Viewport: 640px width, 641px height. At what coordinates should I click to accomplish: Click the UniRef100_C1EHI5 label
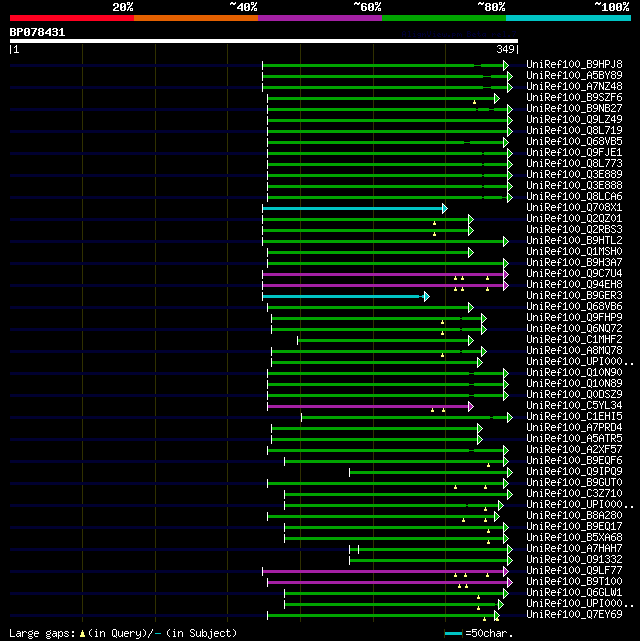pyautogui.click(x=574, y=417)
